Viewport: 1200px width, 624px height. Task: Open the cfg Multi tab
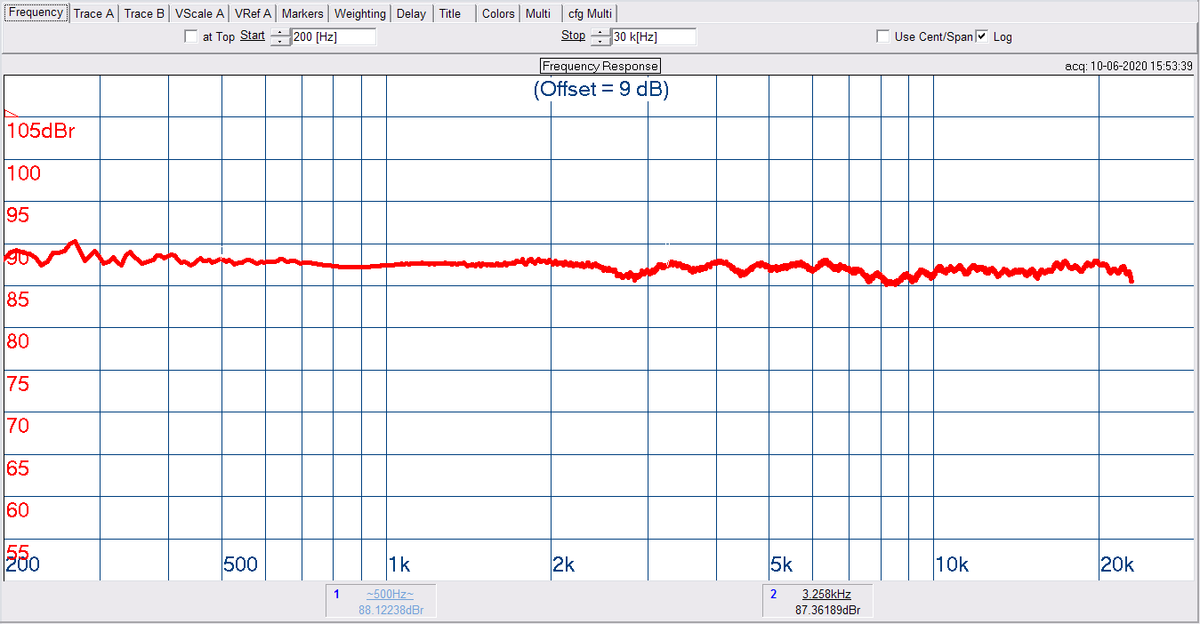pos(590,14)
